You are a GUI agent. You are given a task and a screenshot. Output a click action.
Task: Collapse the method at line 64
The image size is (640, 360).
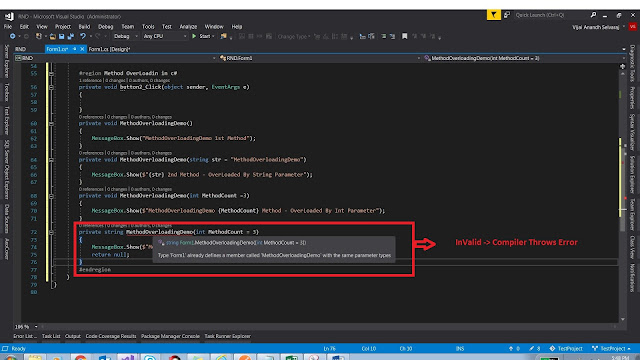tap(51, 160)
